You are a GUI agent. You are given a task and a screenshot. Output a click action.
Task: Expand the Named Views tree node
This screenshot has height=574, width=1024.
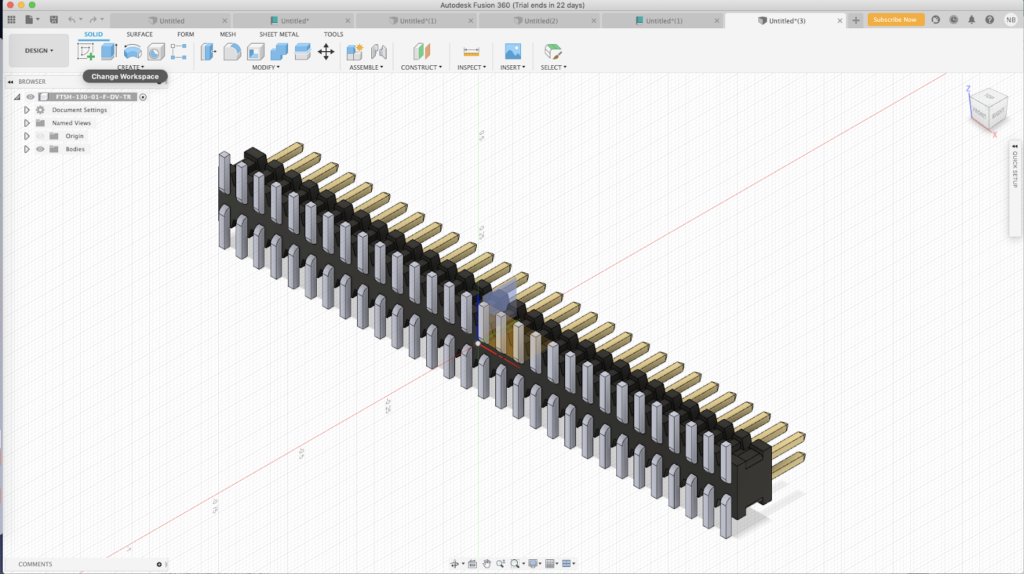(x=27, y=123)
